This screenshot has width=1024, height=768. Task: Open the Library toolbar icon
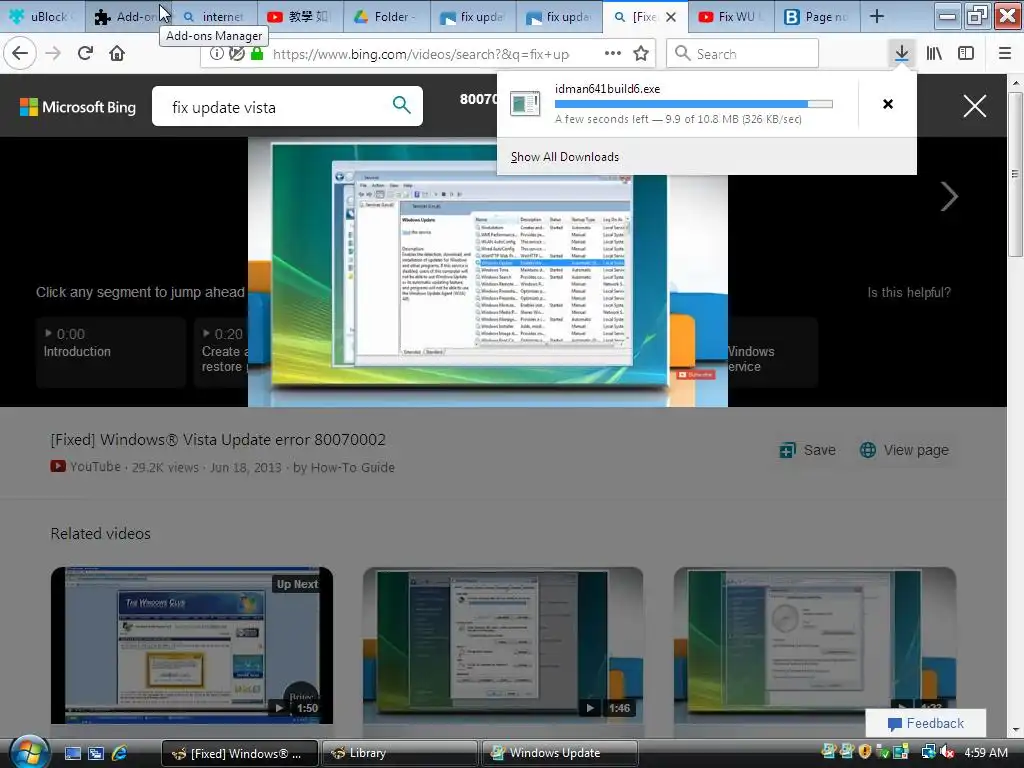pos(934,54)
